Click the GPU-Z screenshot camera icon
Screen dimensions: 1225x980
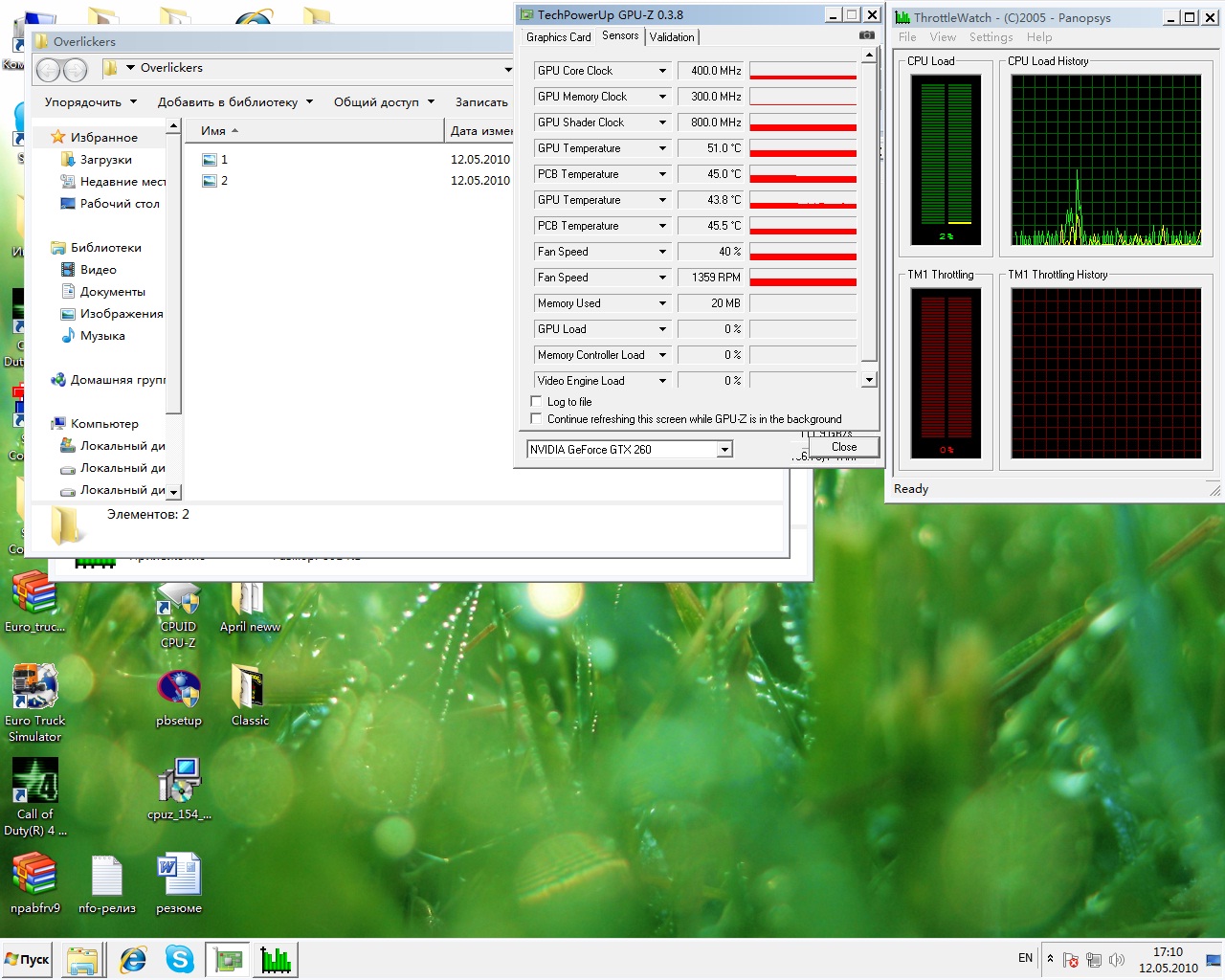[867, 35]
